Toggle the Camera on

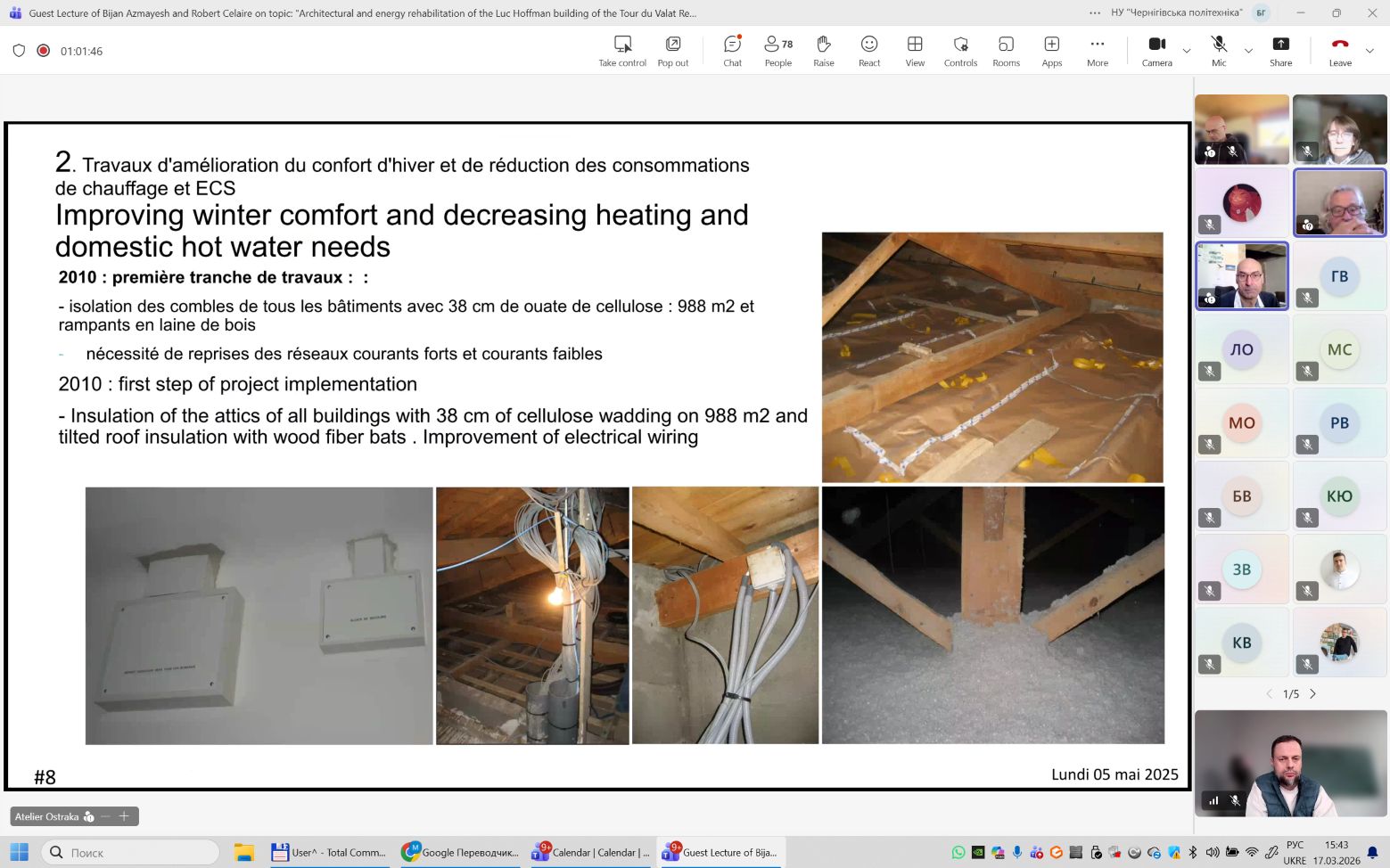click(x=1156, y=51)
